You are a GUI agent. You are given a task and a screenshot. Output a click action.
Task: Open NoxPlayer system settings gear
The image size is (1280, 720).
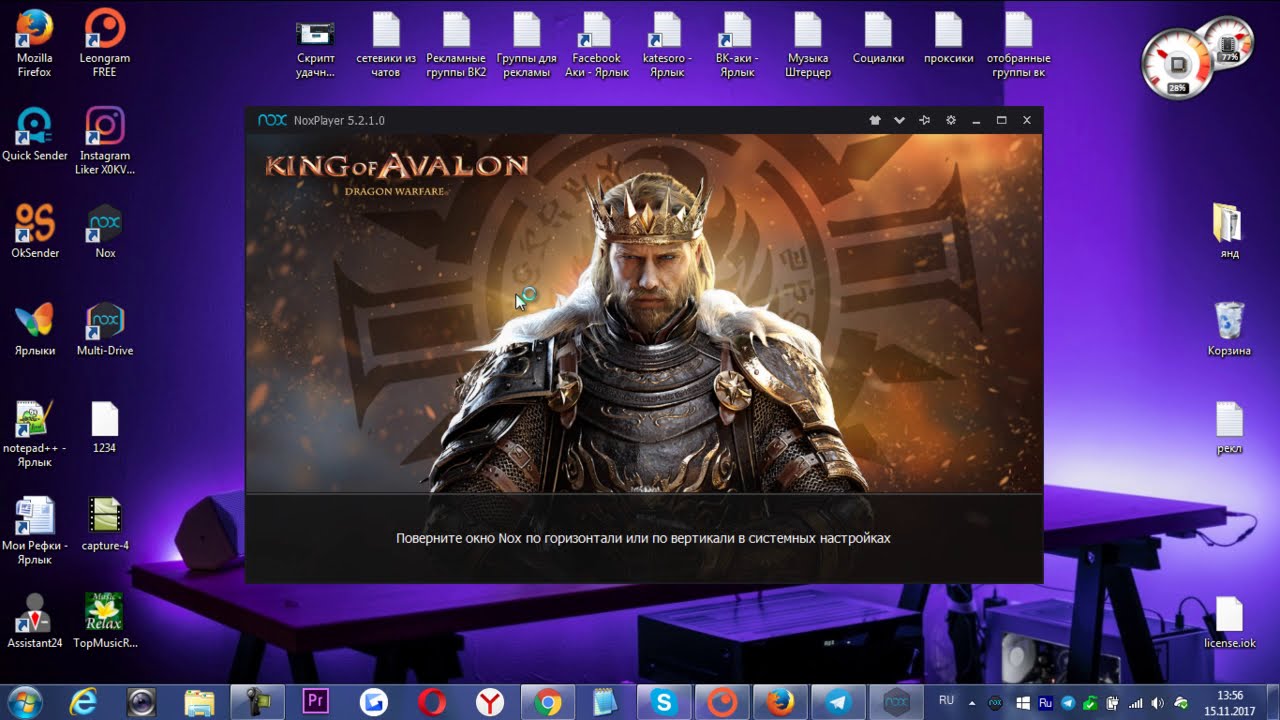click(x=950, y=120)
